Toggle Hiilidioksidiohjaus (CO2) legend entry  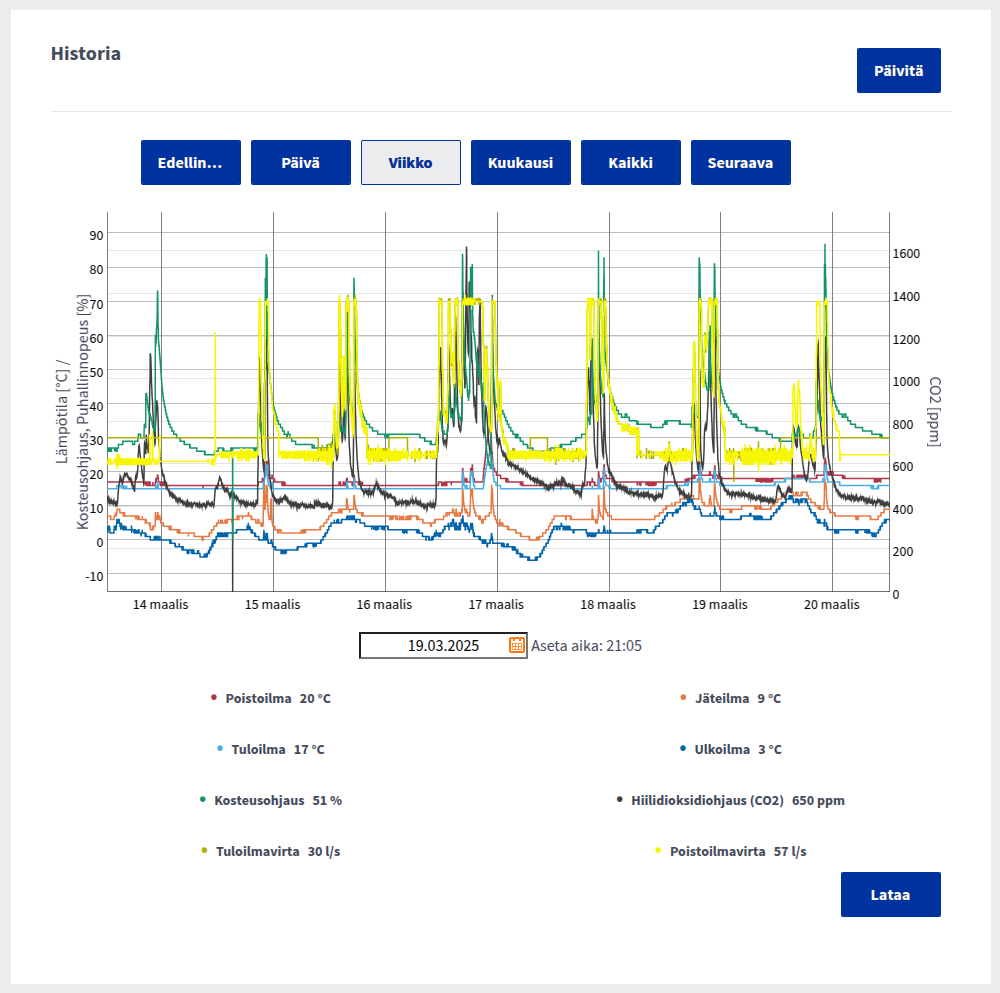(737, 800)
